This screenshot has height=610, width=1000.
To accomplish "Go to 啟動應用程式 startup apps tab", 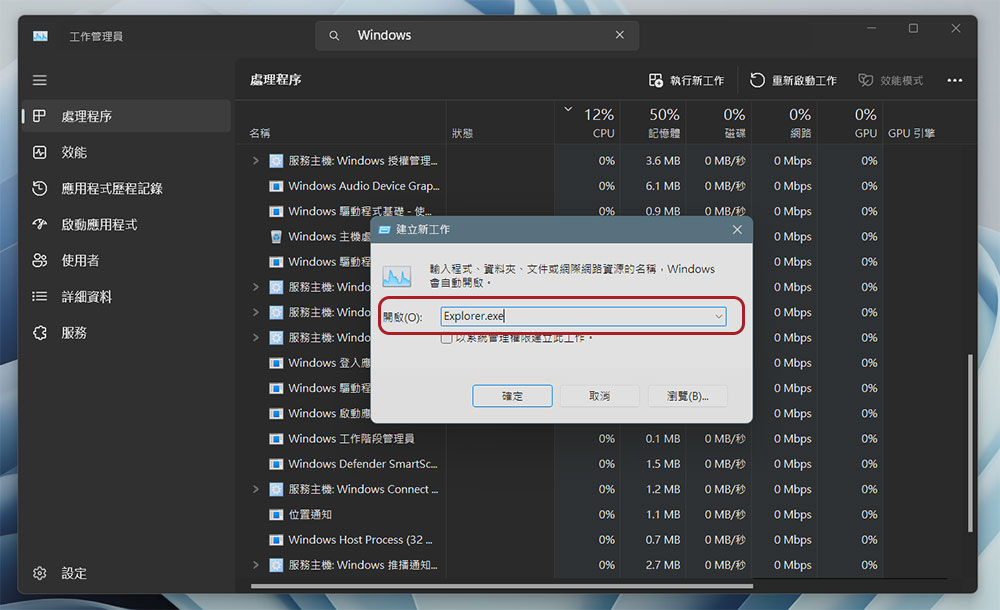I will click(x=126, y=225).
